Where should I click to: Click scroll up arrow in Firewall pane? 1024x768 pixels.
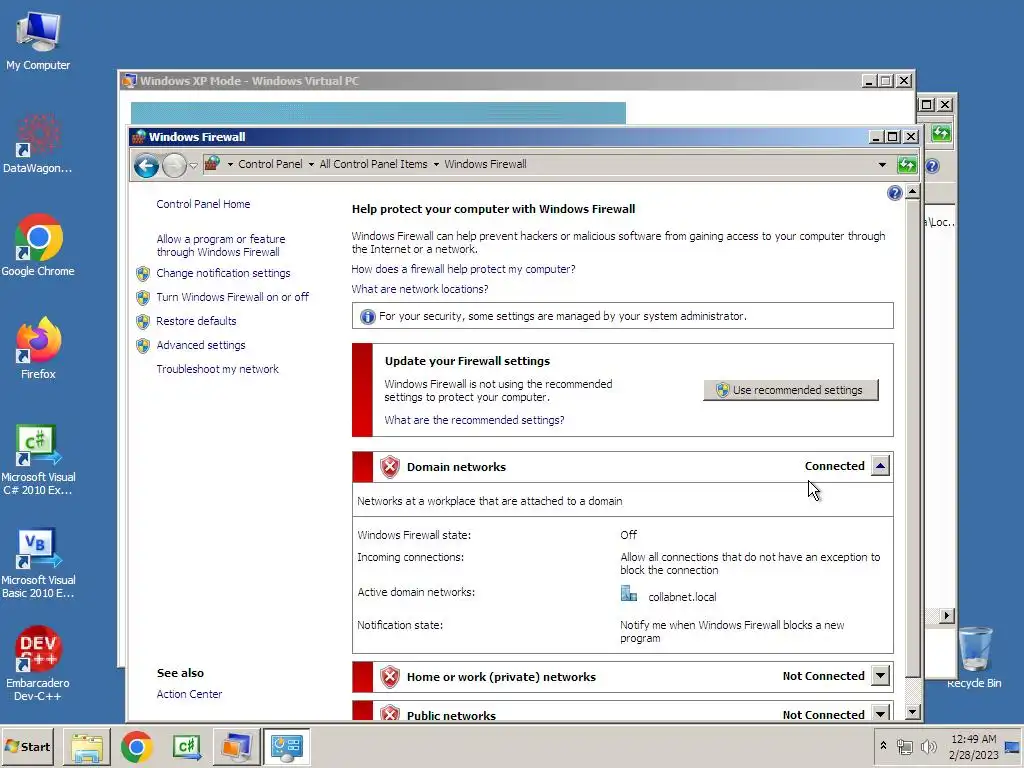[x=913, y=192]
